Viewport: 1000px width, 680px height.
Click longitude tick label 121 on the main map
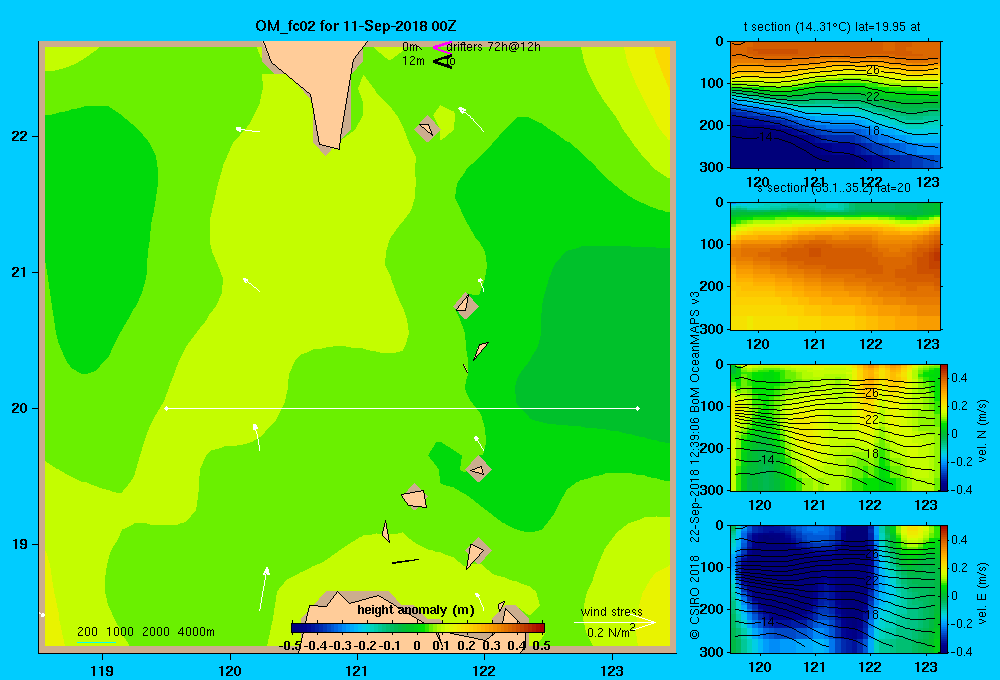click(357, 670)
